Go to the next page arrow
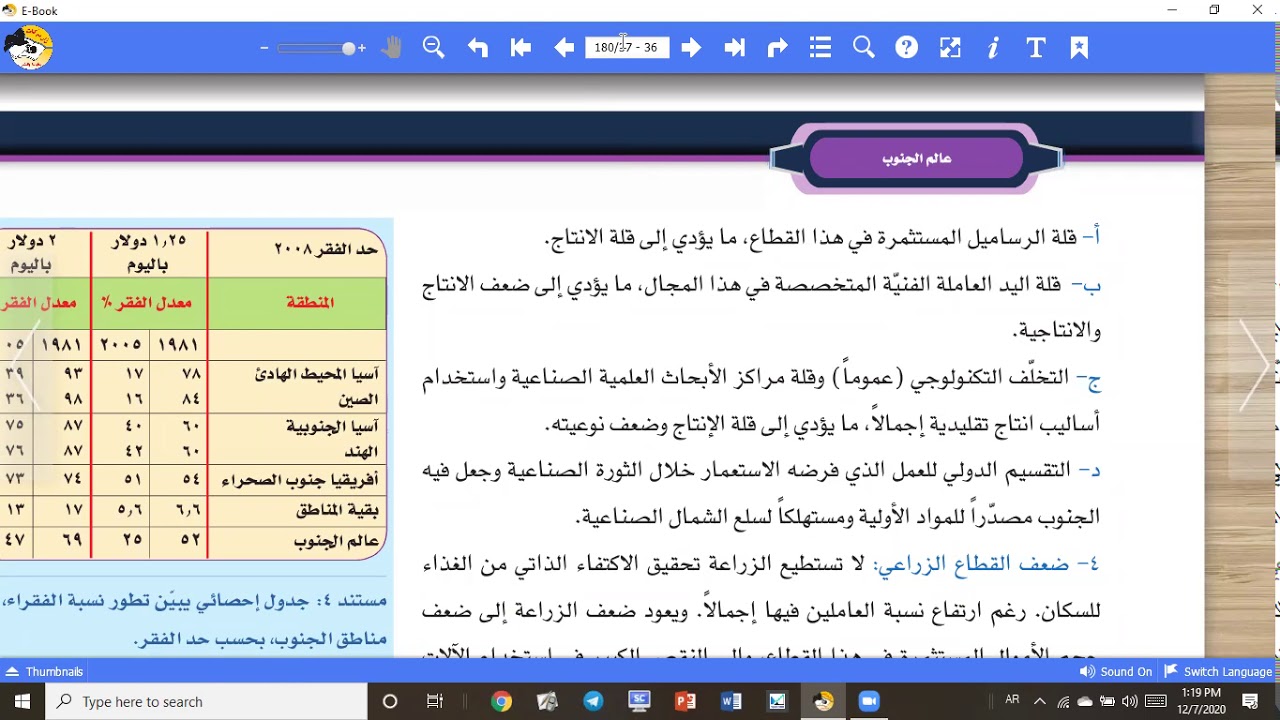The image size is (1280, 720). click(x=691, y=47)
